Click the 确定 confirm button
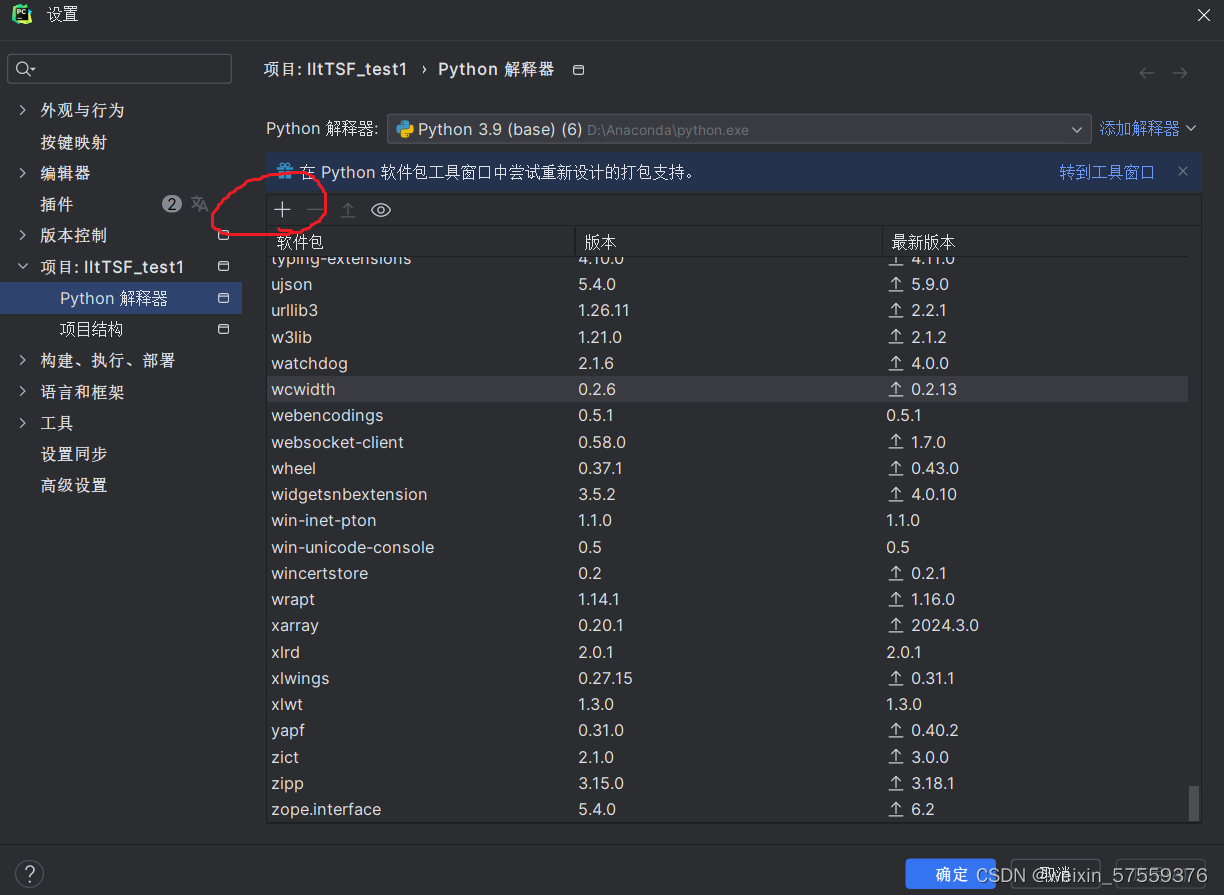The image size is (1224, 895). [x=950, y=873]
